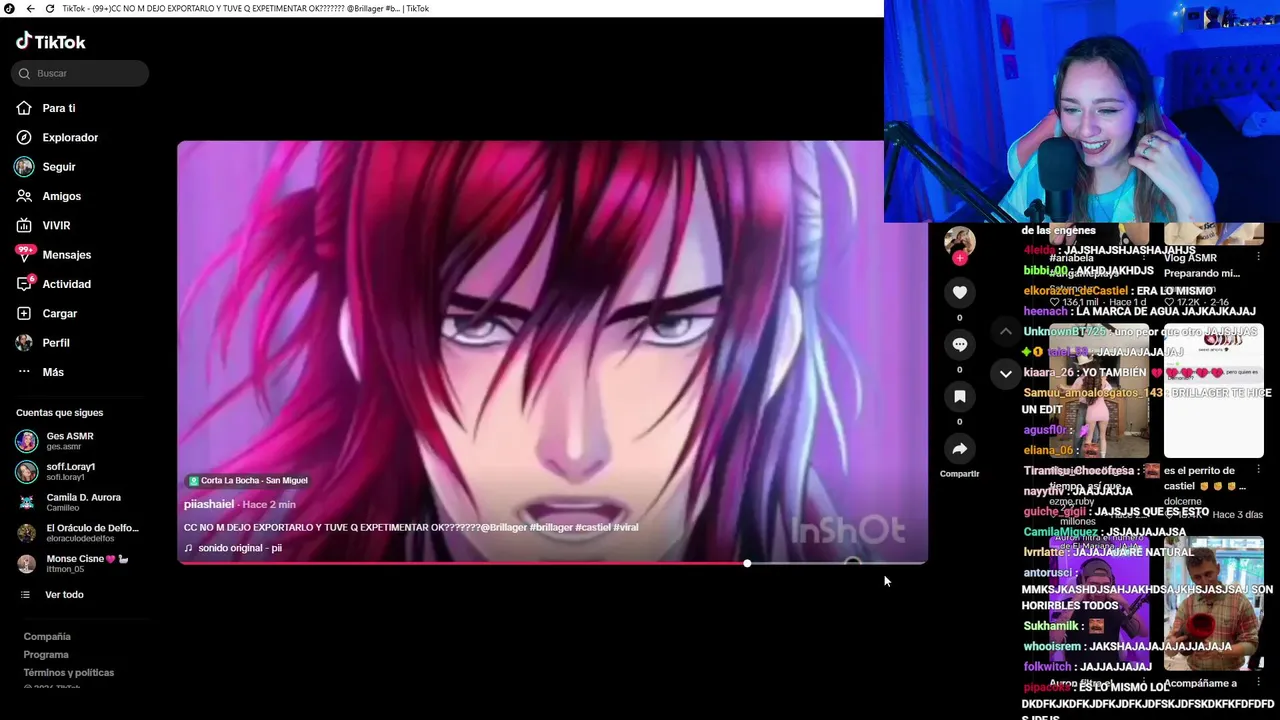The height and width of the screenshot is (720, 1280).
Task: Expand Programa footer section
Action: pos(46,654)
